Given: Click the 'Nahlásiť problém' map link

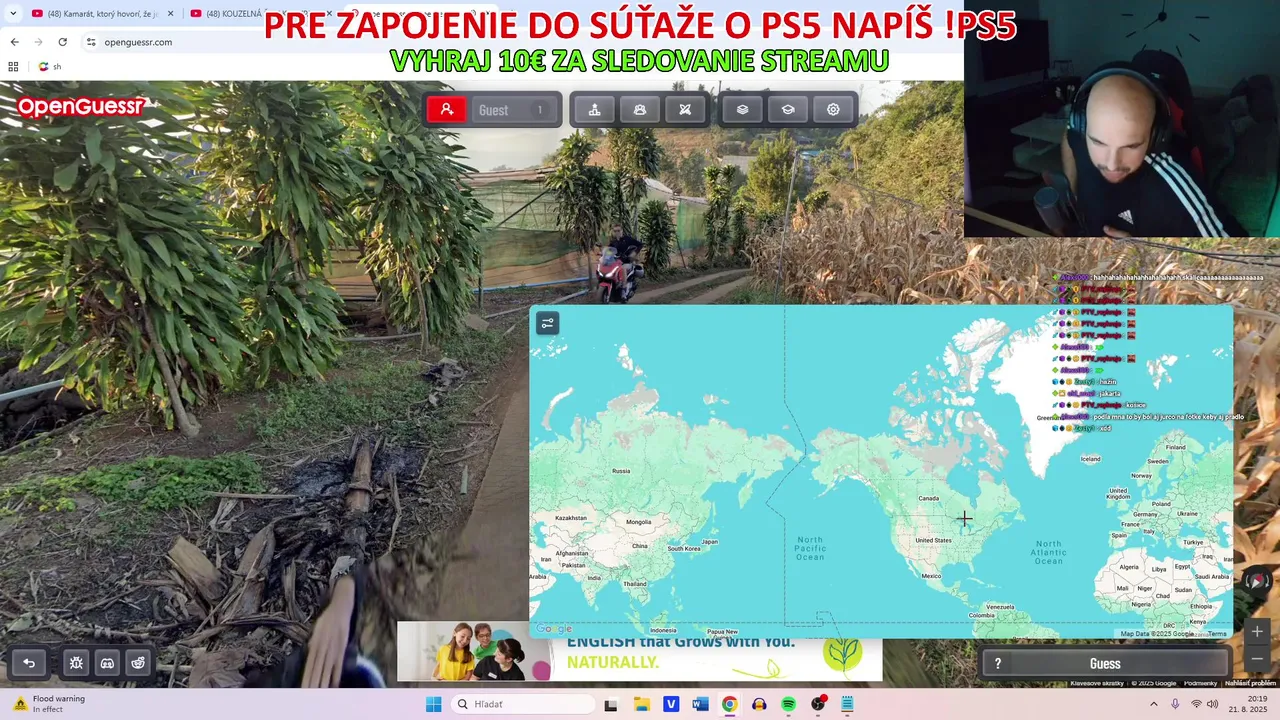Looking at the screenshot, I should point(1251,683).
